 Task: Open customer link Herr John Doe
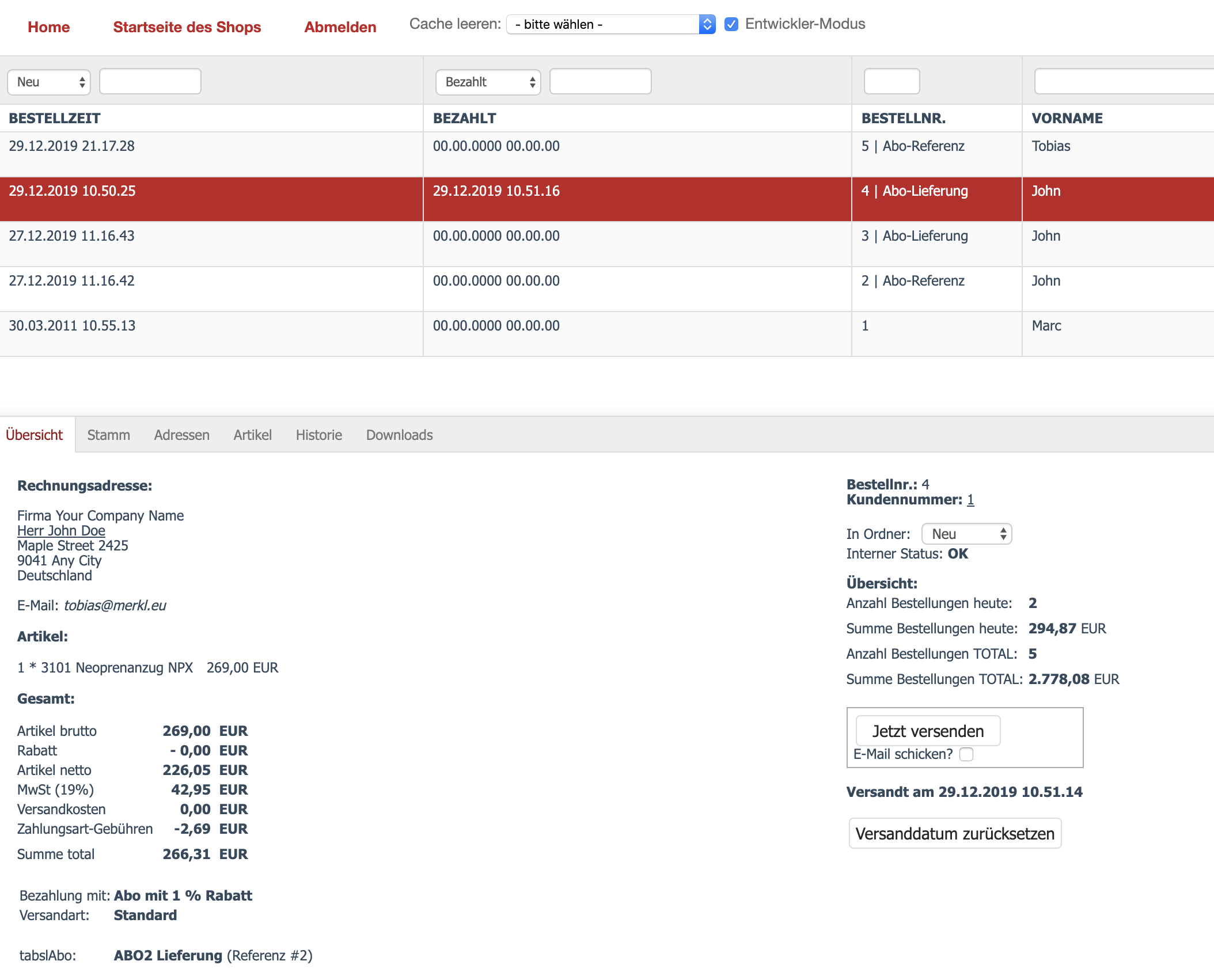[61, 530]
